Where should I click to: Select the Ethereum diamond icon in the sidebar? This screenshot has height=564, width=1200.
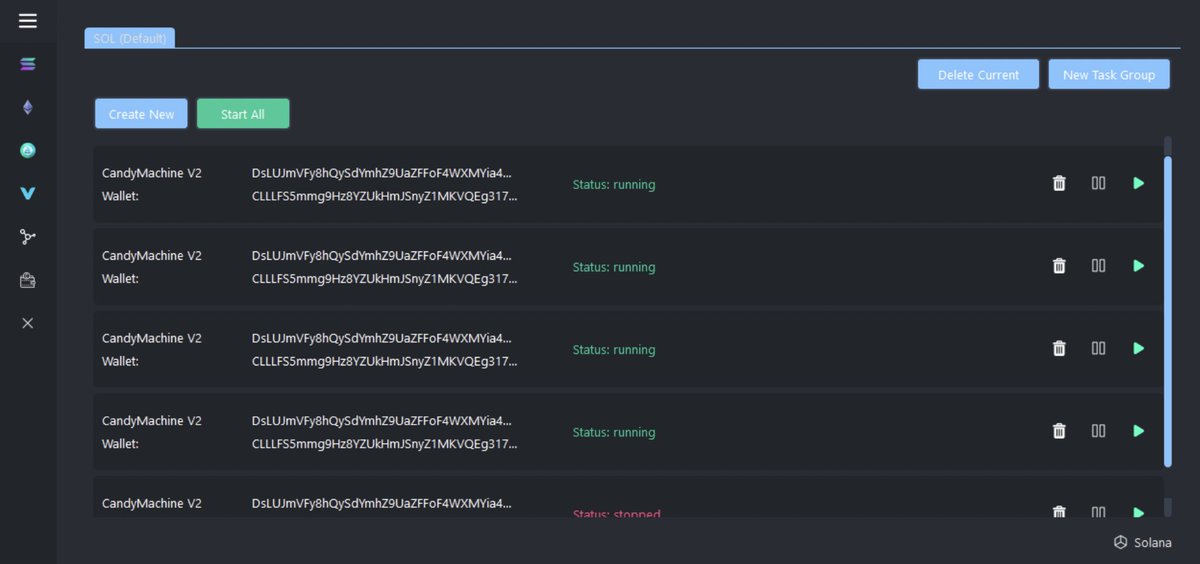pyautogui.click(x=28, y=108)
